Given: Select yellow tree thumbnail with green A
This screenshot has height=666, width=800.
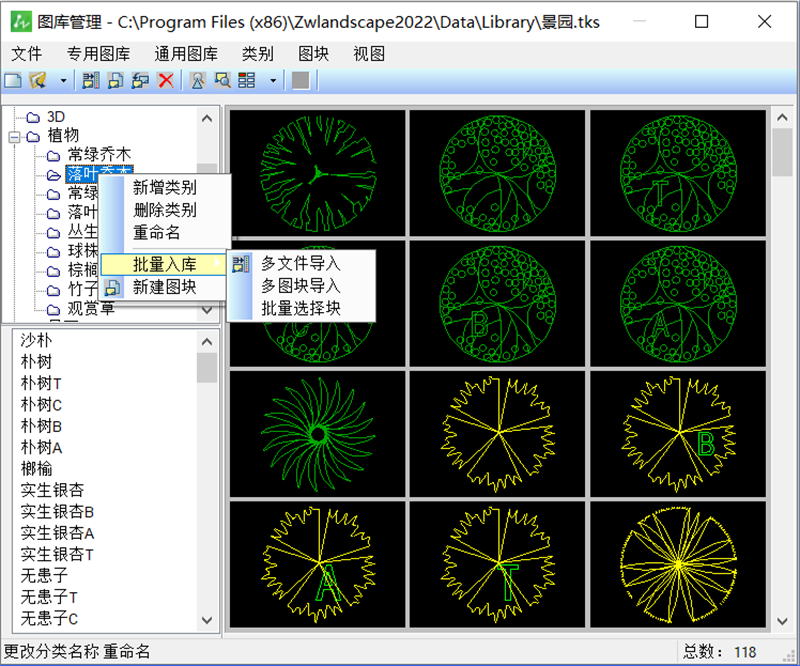Looking at the screenshot, I should (x=317, y=564).
